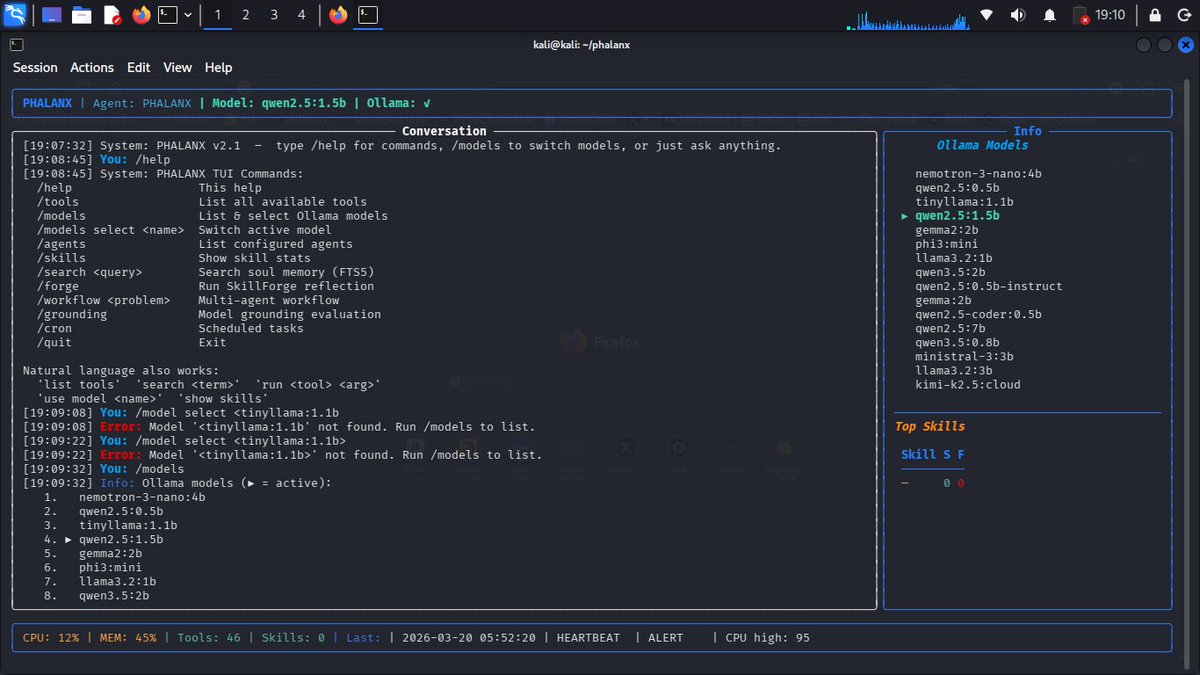Viewport: 1200px width, 675px height.
Task: Select gemma:2b in Ollama Models panel
Action: pos(943,300)
